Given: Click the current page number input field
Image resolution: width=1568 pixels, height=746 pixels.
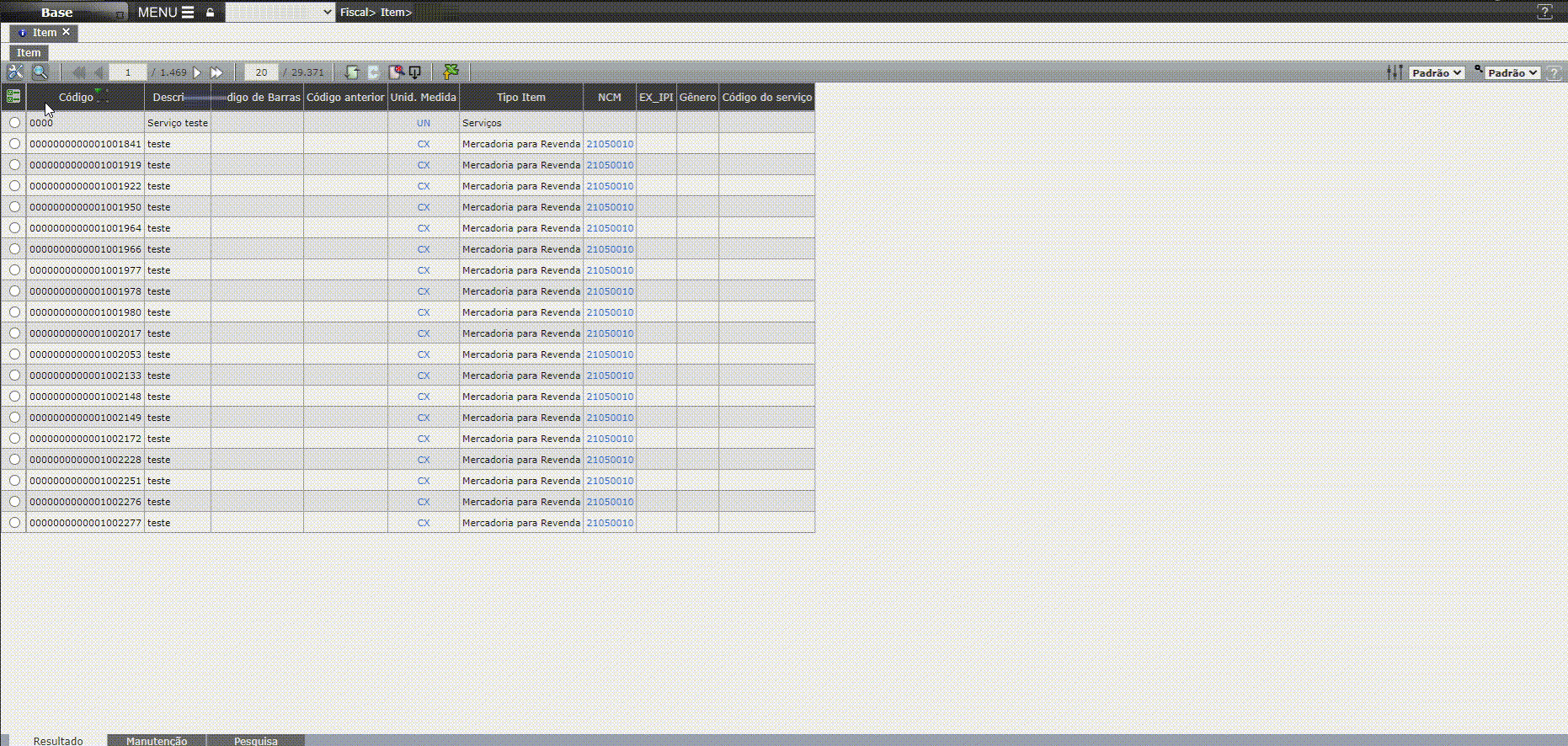Looking at the screenshot, I should click(x=128, y=72).
